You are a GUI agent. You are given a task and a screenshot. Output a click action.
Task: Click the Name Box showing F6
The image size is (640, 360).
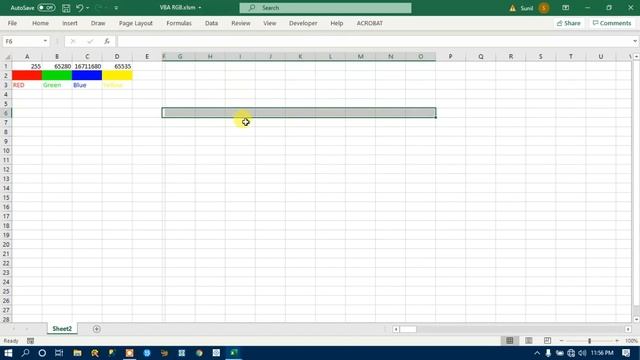22,41
